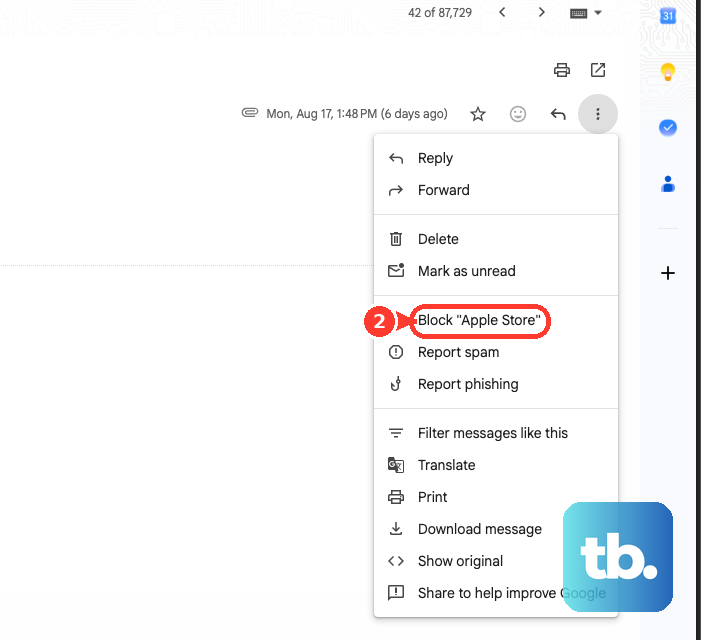The height and width of the screenshot is (640, 701).
Task: Choose Reply from the menu
Action: click(496, 158)
